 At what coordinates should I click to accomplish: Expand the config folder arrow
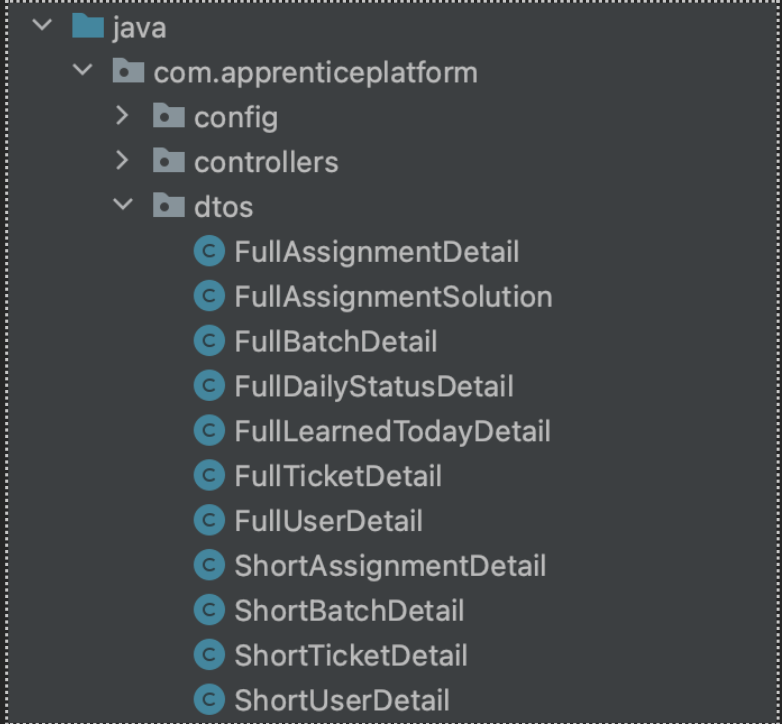pos(122,116)
